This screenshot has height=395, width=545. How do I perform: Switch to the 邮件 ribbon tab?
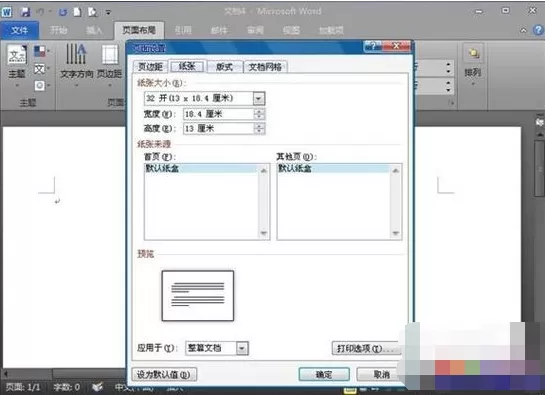pyautogui.click(x=219, y=30)
